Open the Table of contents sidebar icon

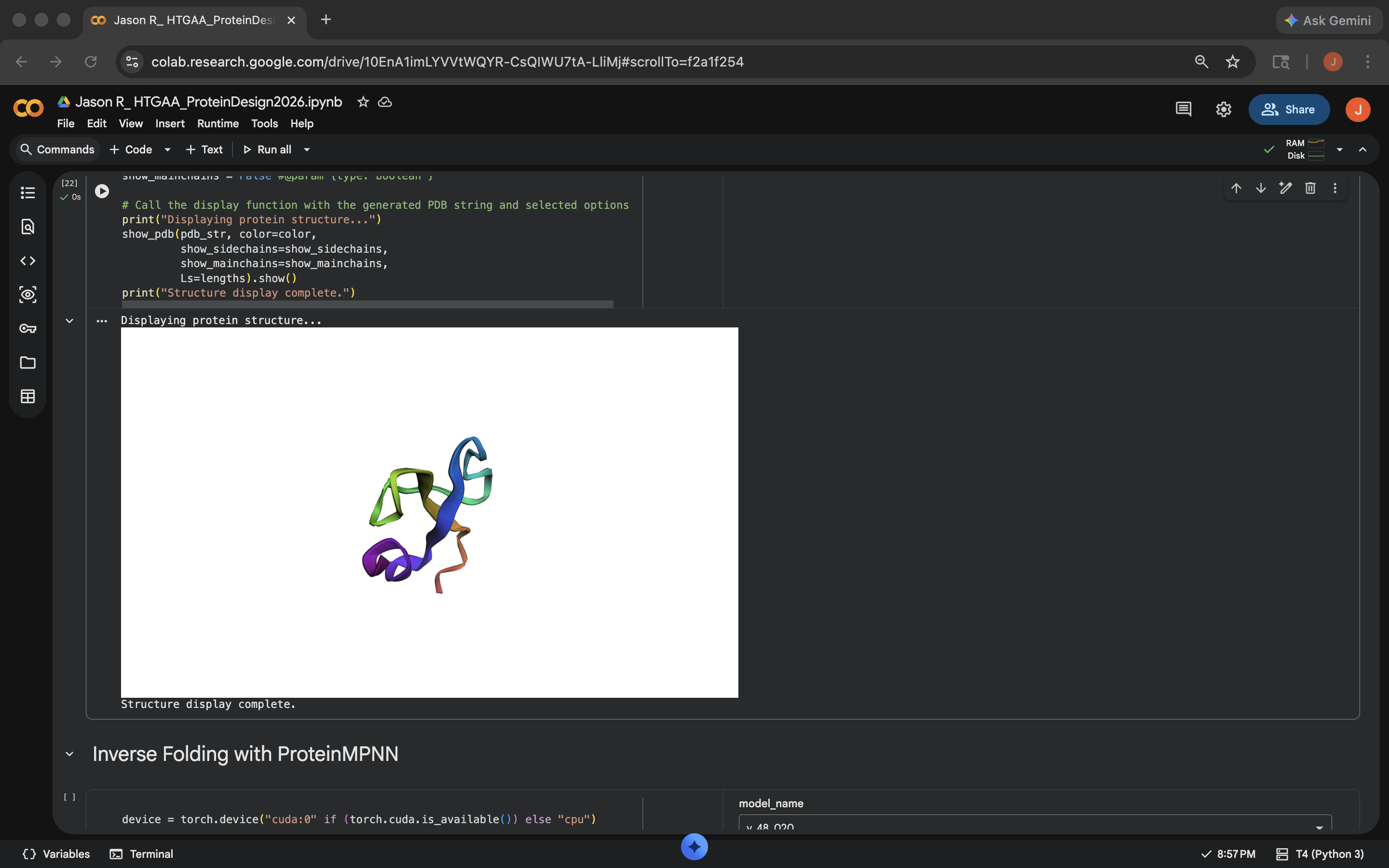pos(27,193)
